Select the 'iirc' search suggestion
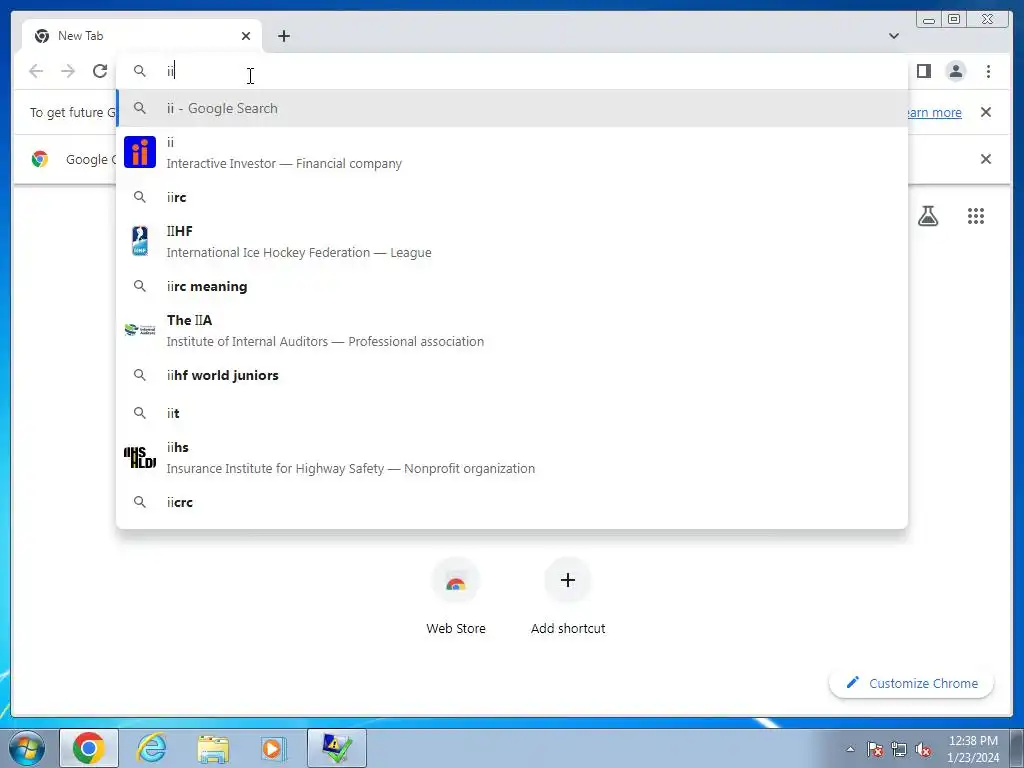Viewport: 1024px width, 768px height. pos(513,197)
